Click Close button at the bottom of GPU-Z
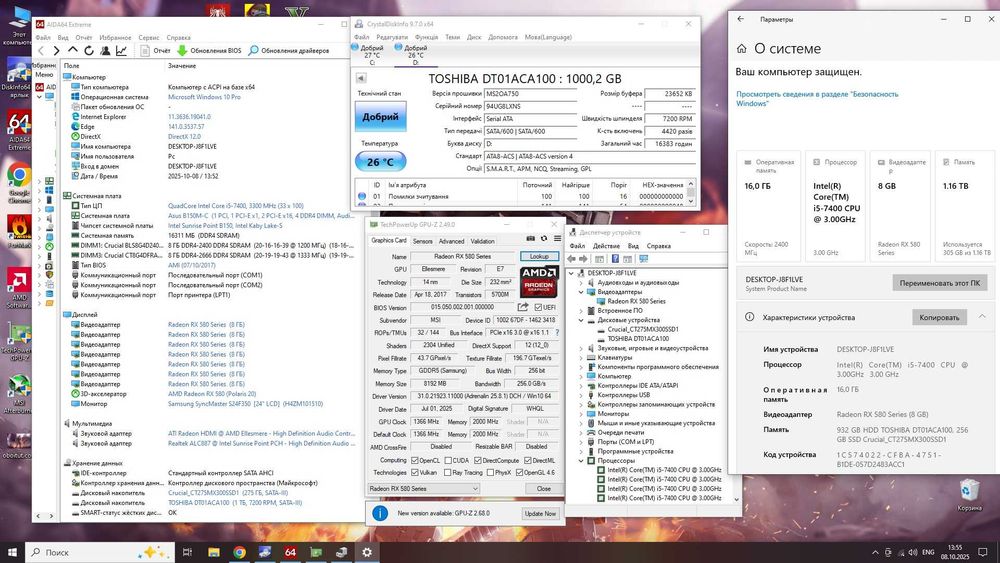The width and height of the screenshot is (1000, 563). tap(543, 488)
